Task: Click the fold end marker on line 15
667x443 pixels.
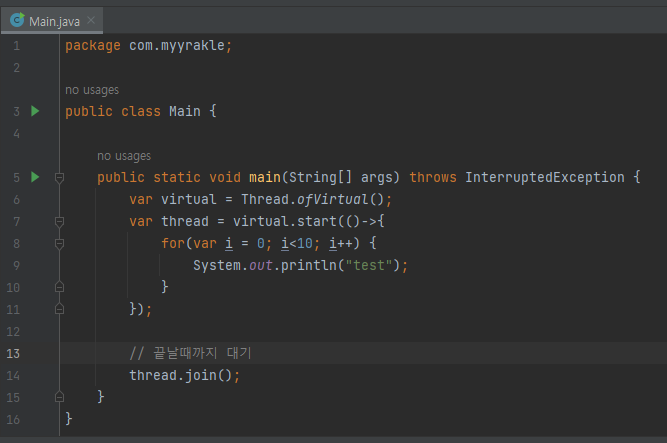Action: tap(59, 397)
